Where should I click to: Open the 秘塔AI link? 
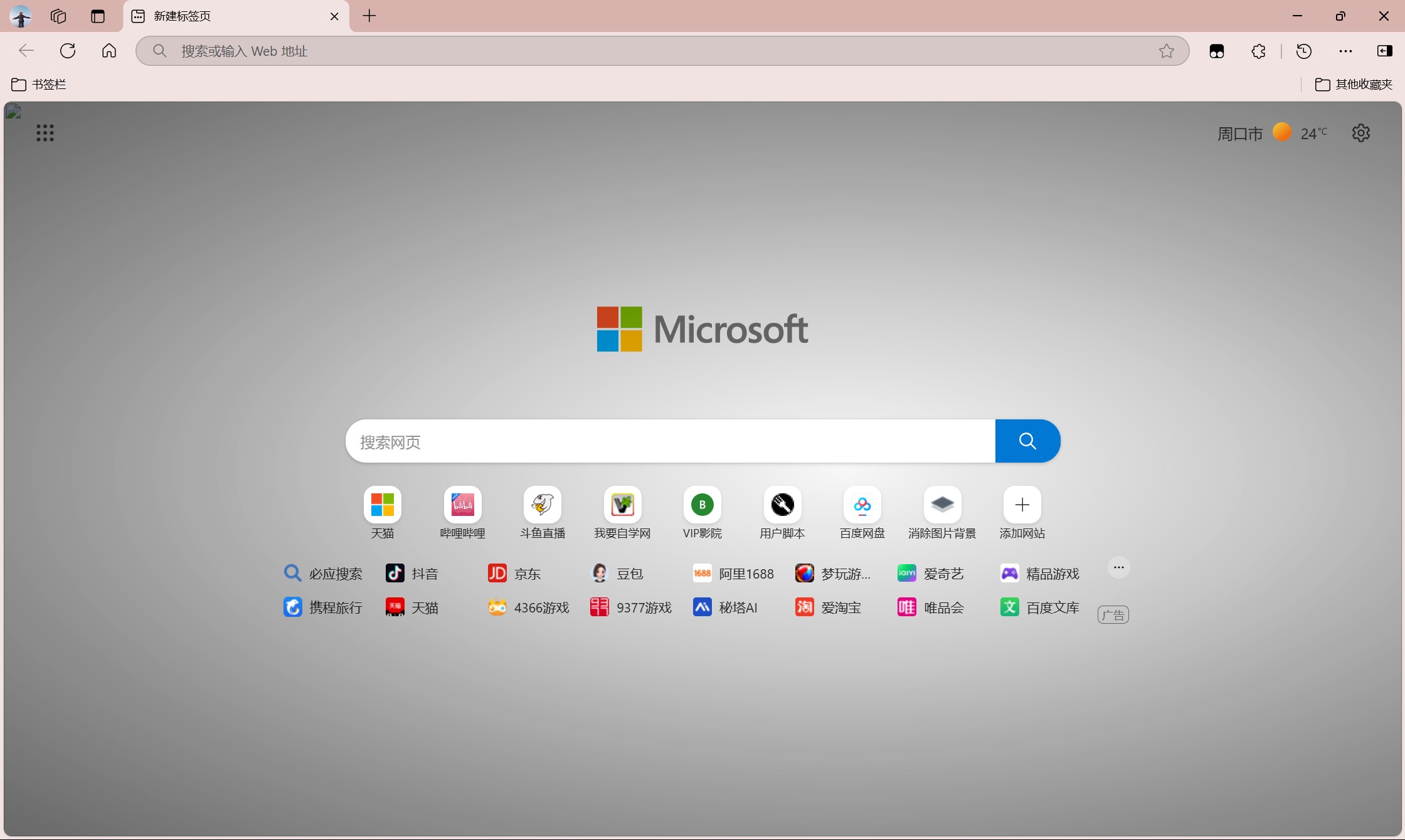click(725, 607)
